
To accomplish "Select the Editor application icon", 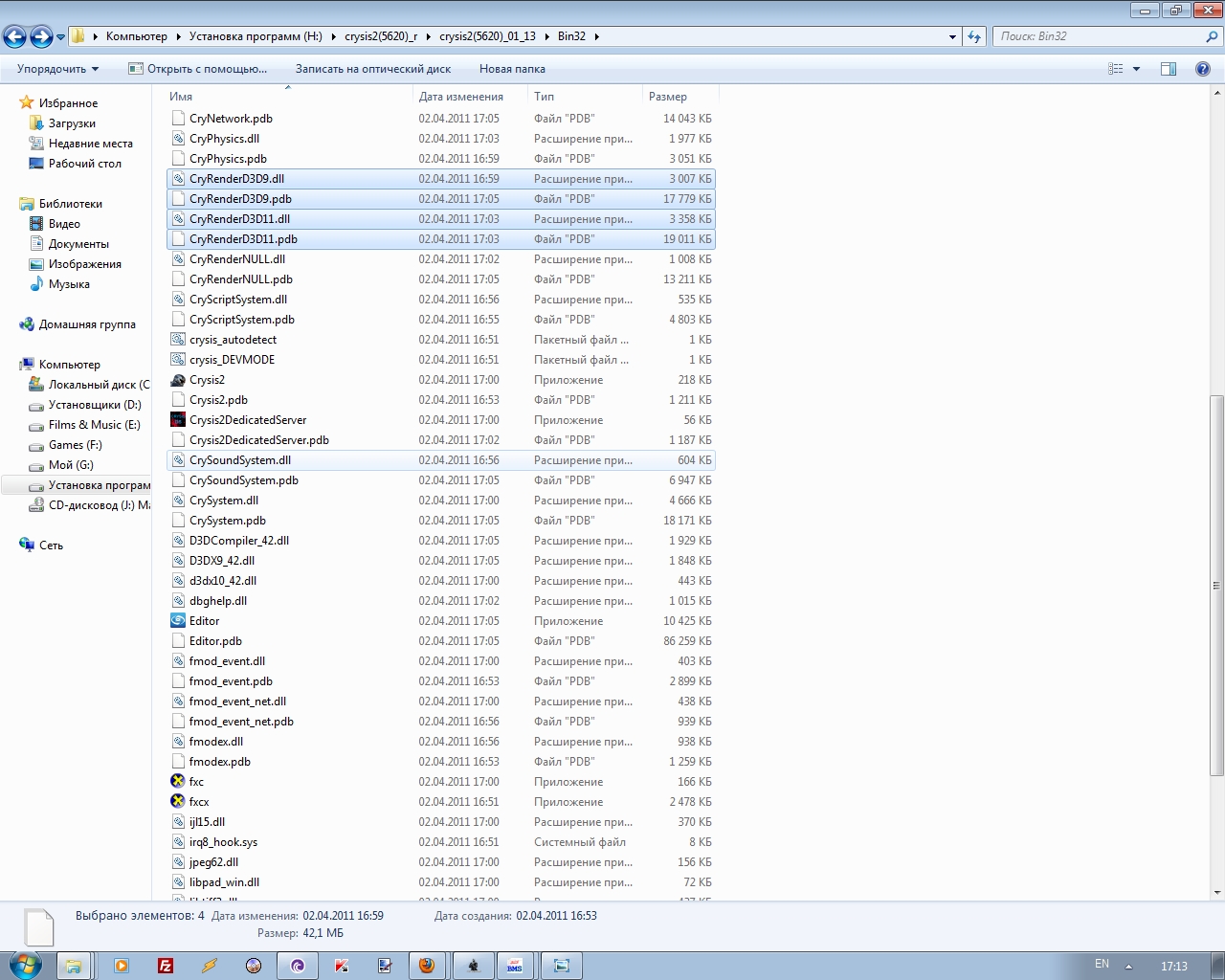I will [178, 621].
